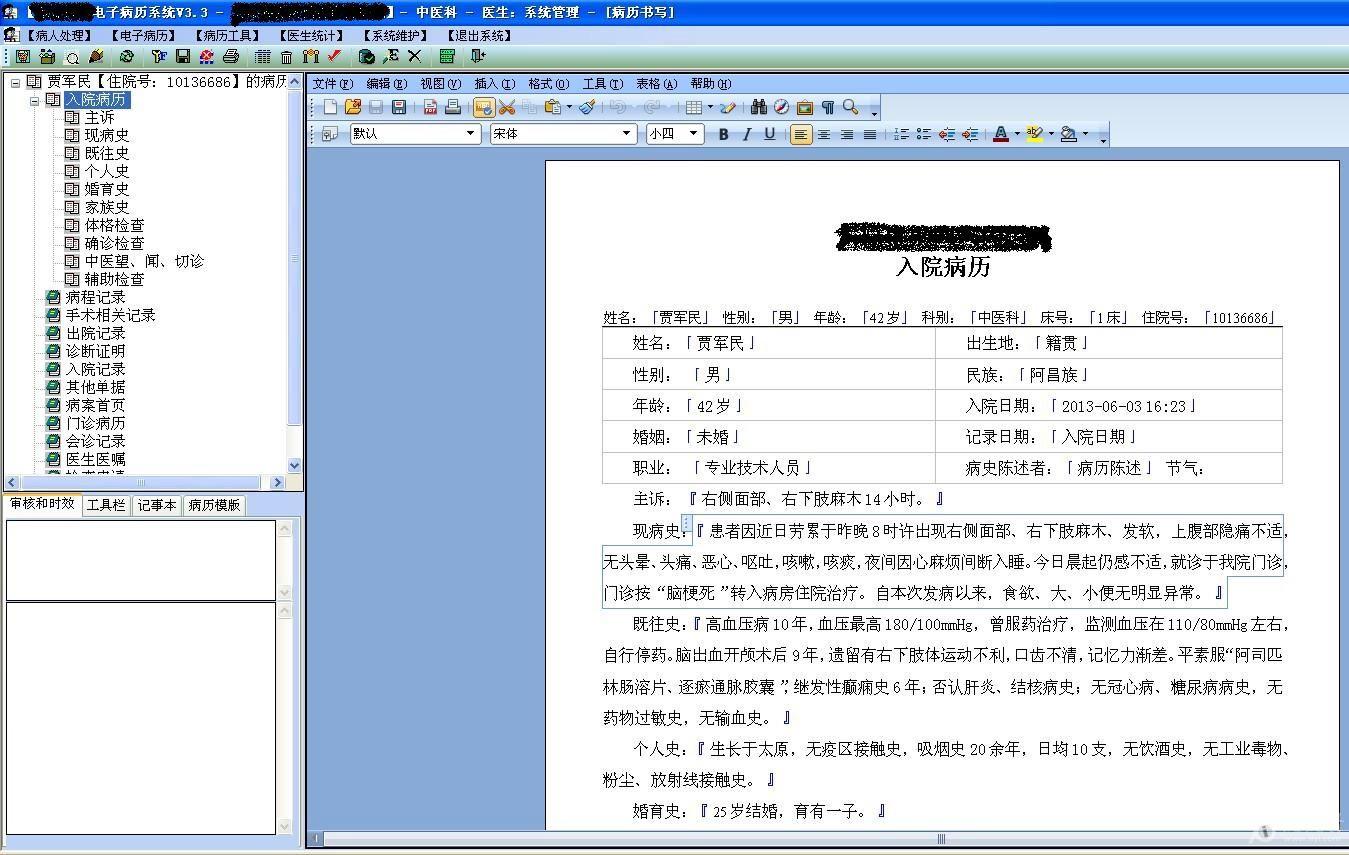Open the highlight color dropdown arrow

tap(1051, 134)
